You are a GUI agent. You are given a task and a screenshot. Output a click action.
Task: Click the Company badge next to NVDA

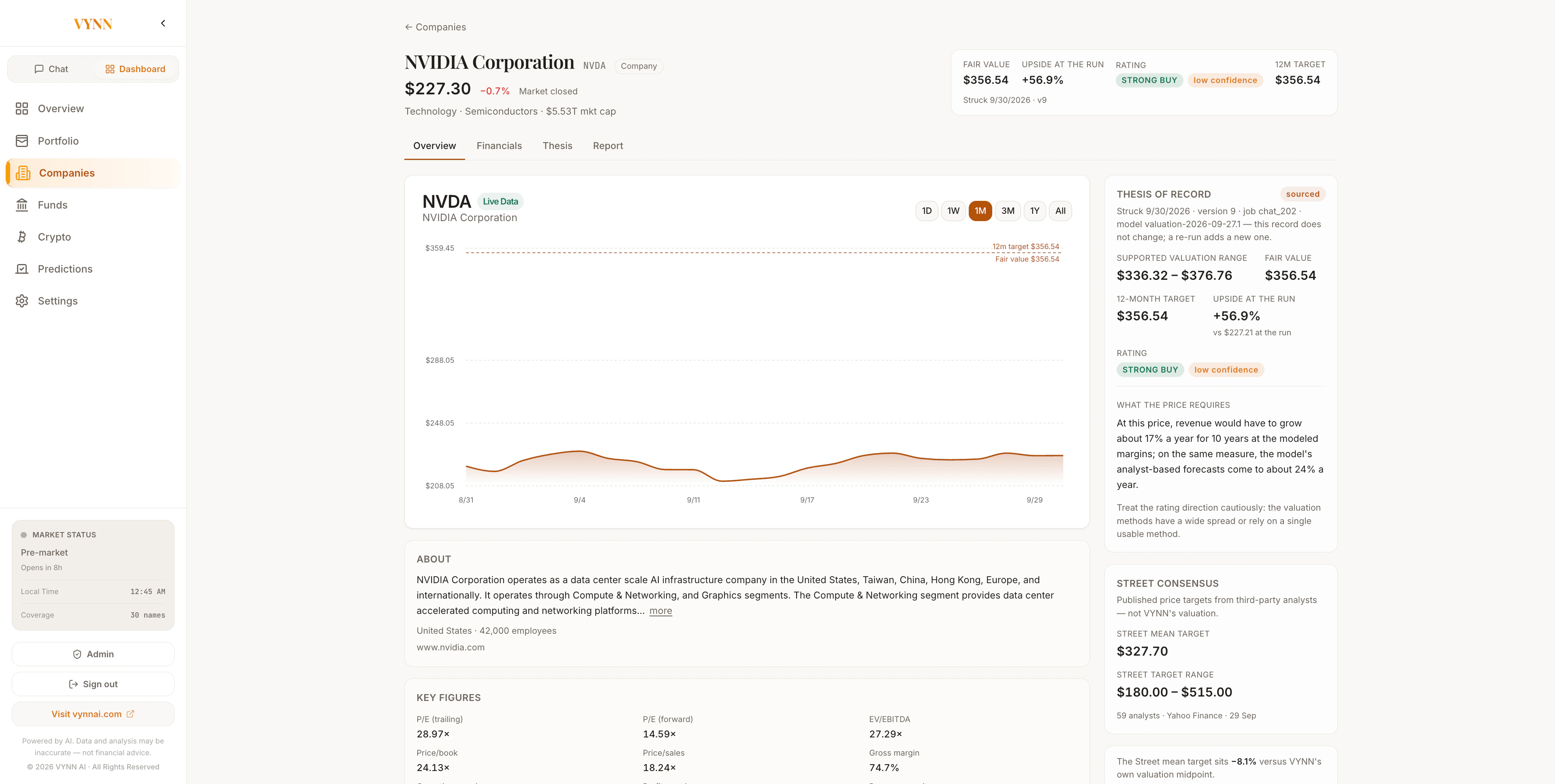point(639,66)
